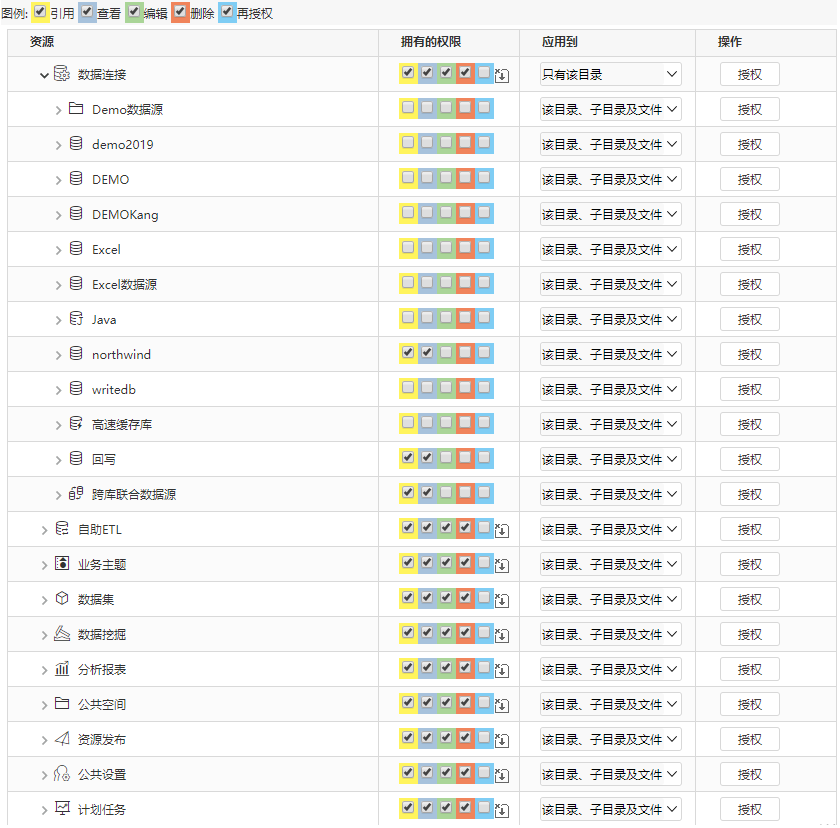Click inherit-permission icon in 计划任务 row

(x=502, y=810)
